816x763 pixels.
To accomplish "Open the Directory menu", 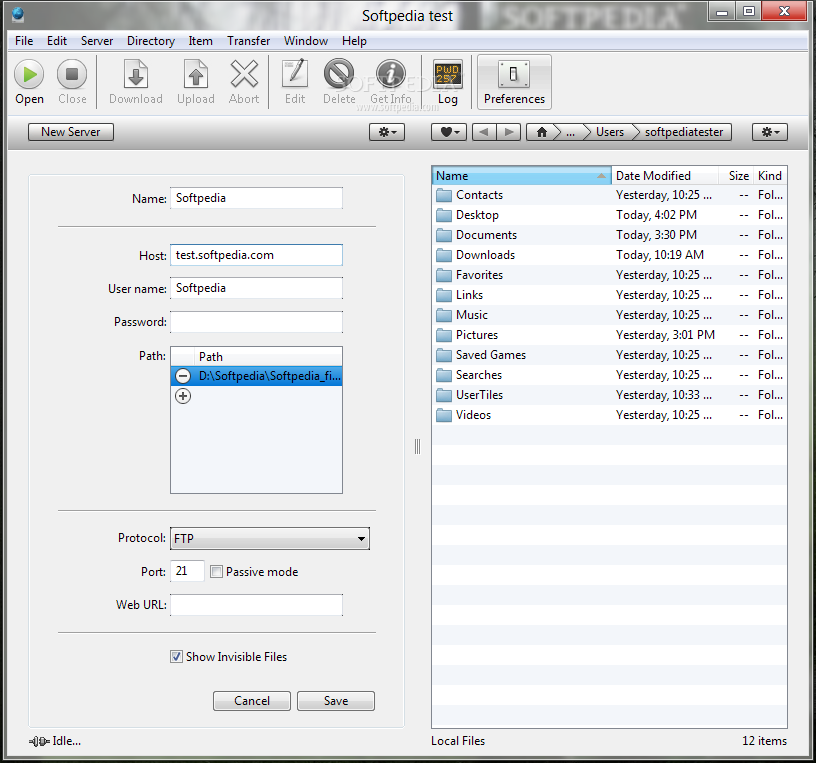I will 151,41.
